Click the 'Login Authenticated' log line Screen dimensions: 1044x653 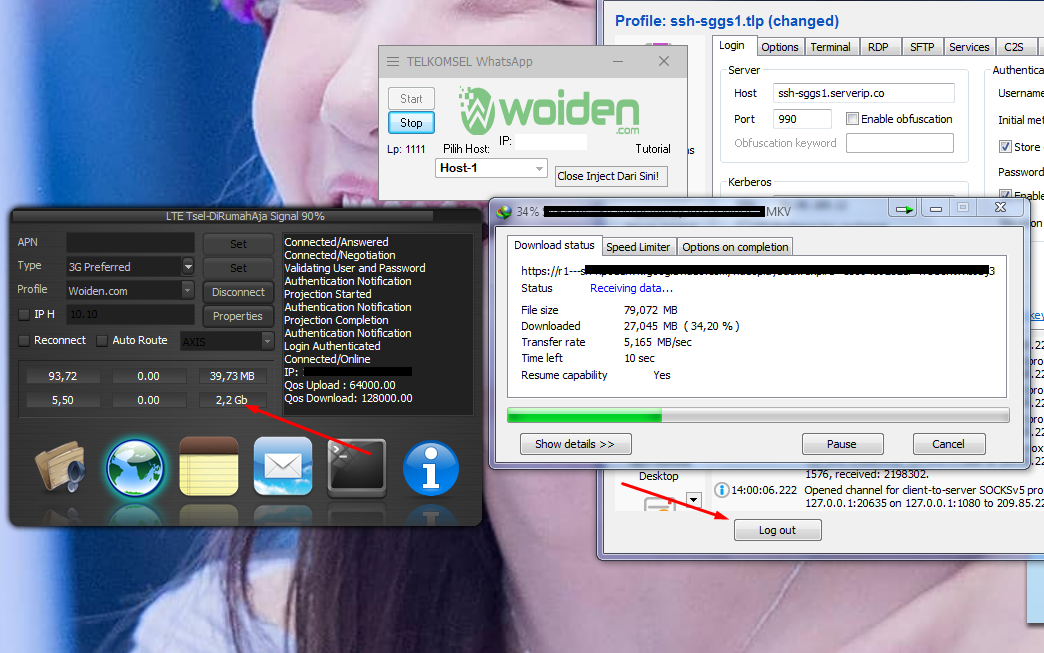332,346
